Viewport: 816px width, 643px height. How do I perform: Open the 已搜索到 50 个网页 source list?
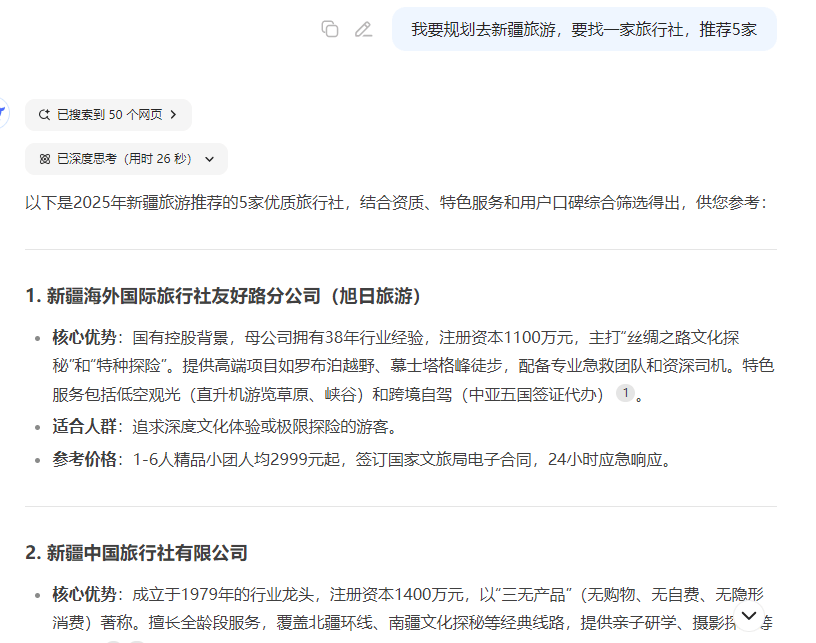108,115
